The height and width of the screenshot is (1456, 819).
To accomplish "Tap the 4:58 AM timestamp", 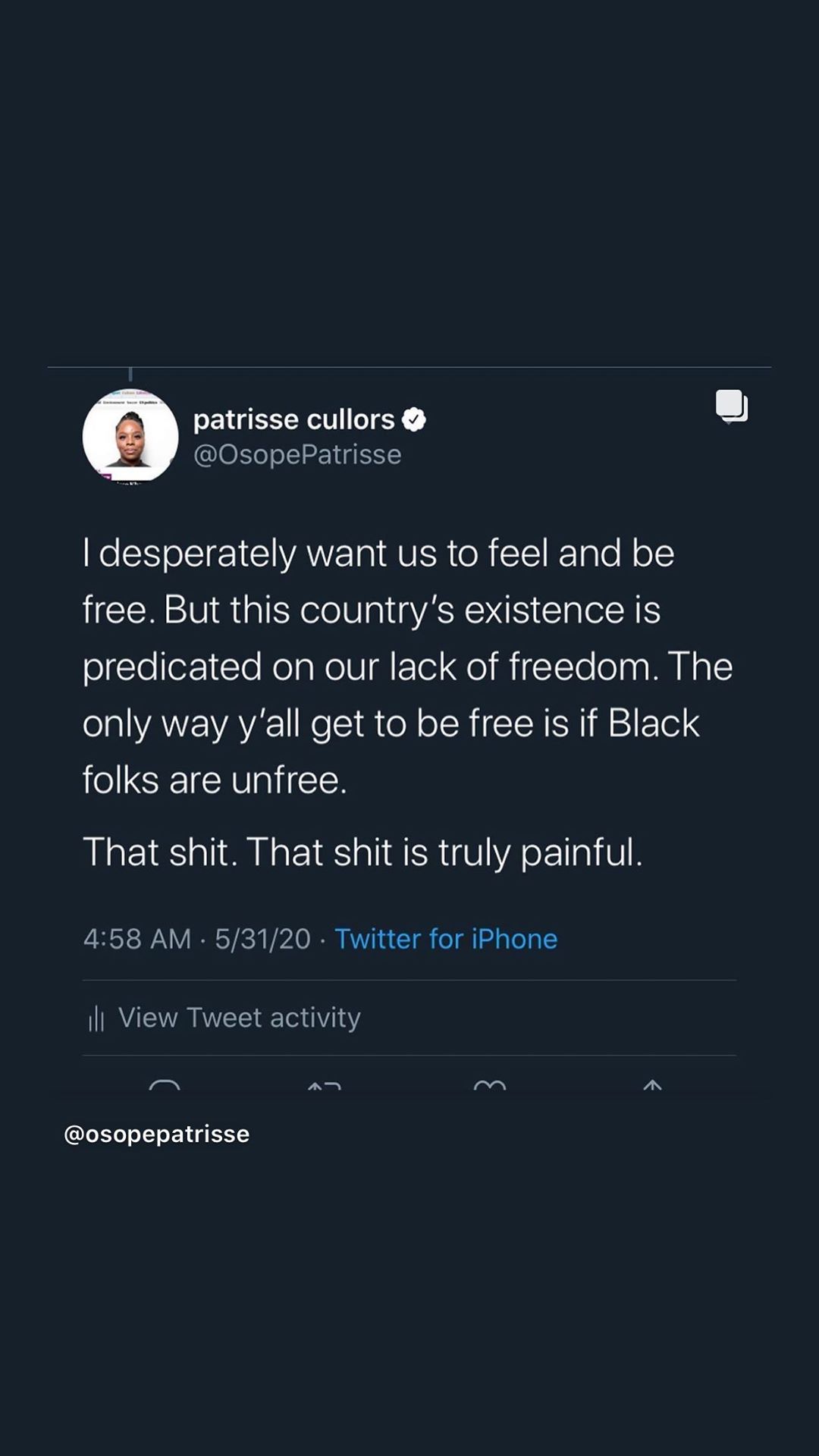I will [137, 939].
